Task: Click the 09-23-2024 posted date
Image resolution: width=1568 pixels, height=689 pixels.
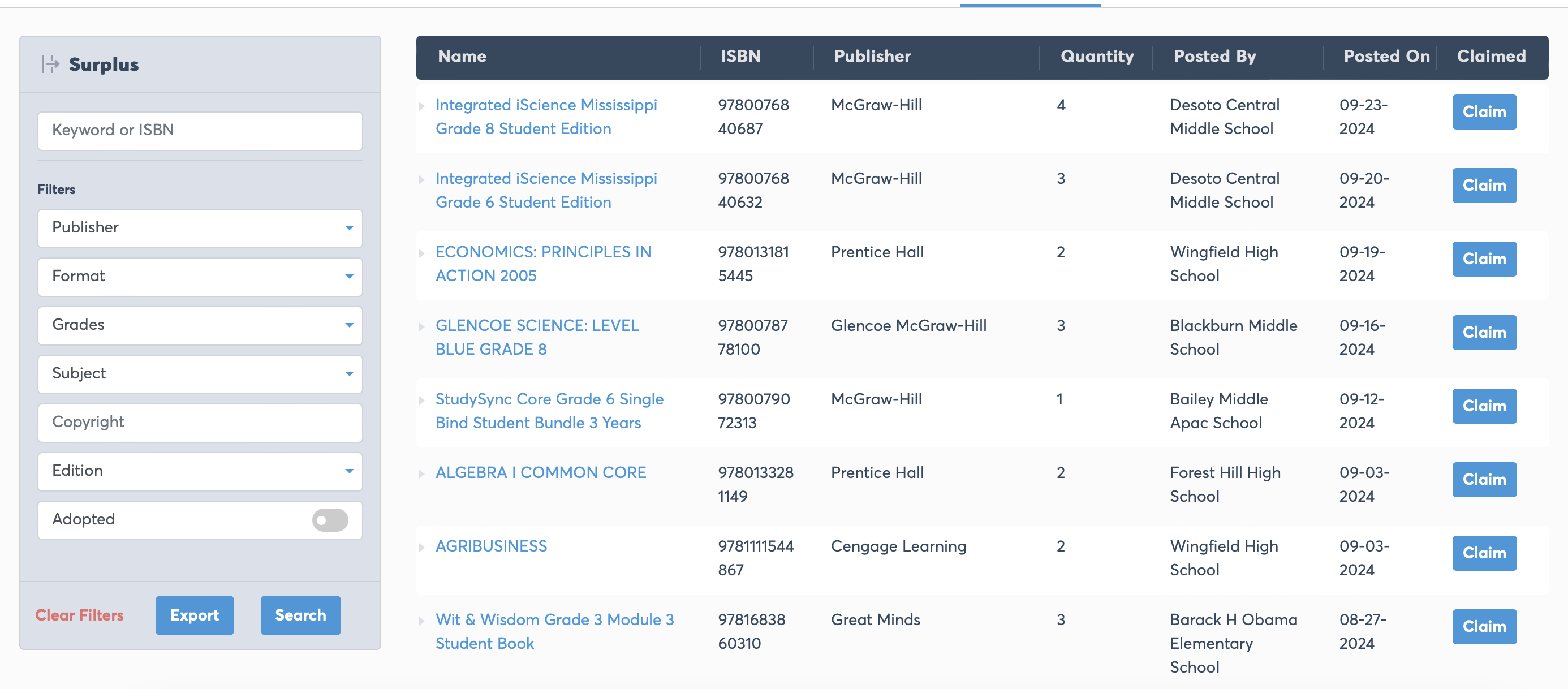Action: tap(1363, 117)
